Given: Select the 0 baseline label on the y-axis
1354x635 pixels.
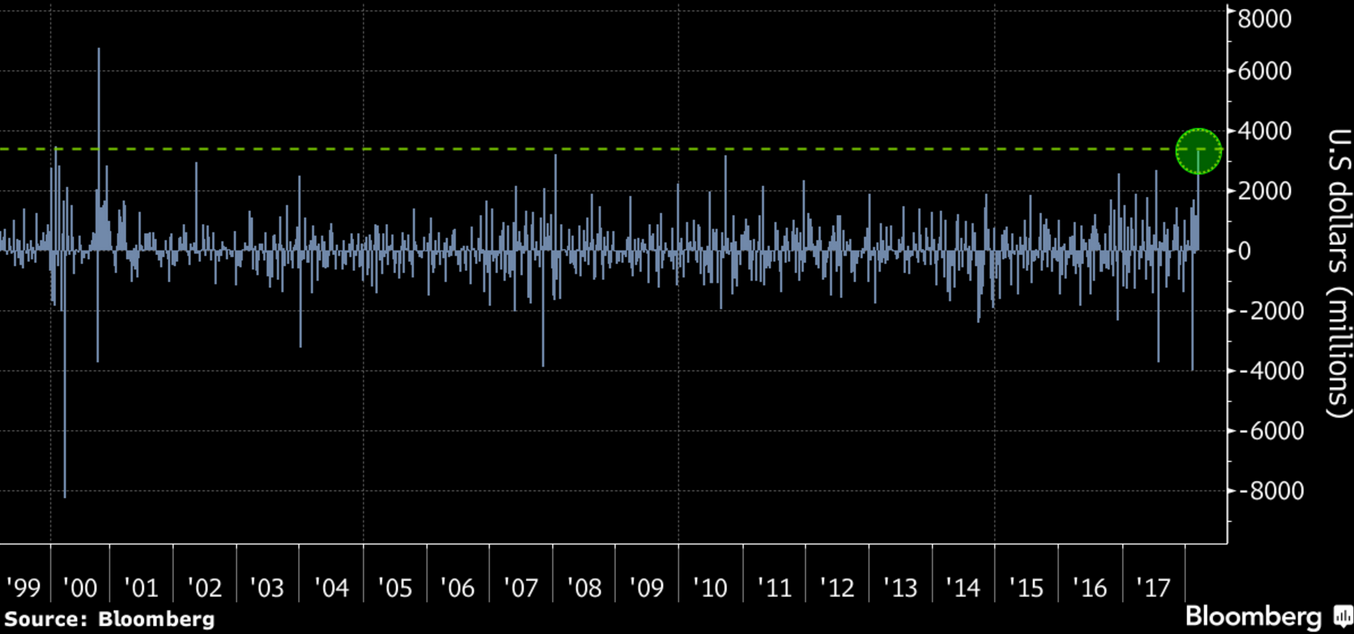Looking at the screenshot, I should pyautogui.click(x=1245, y=251).
